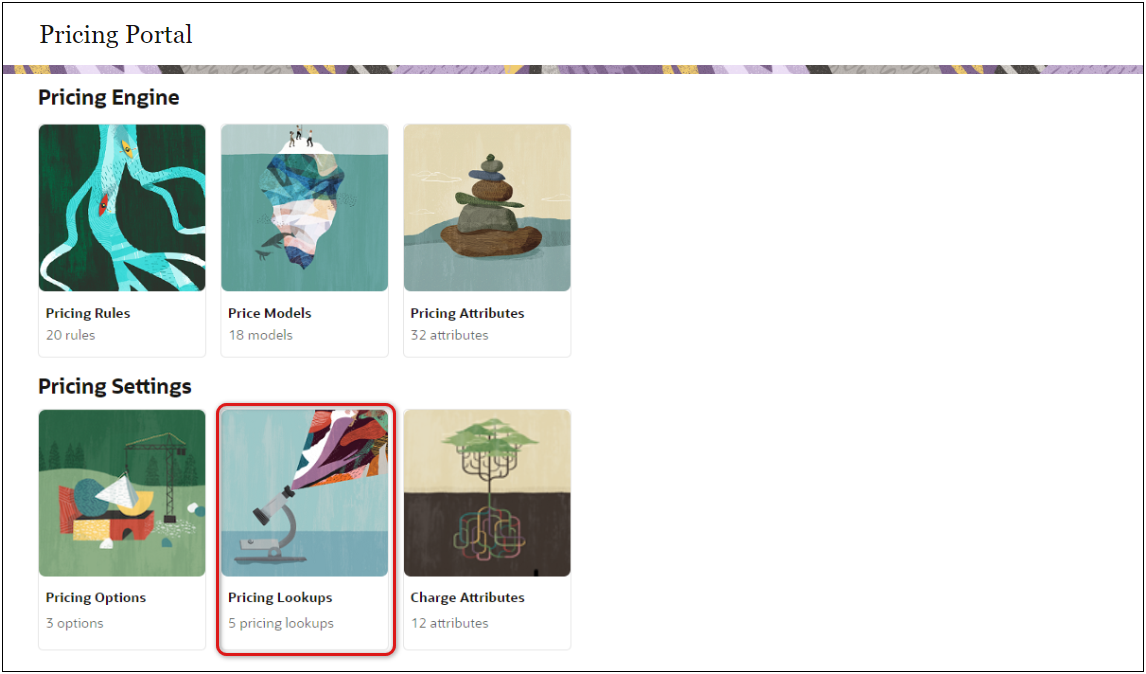Click the '5 pricing lookups' count text
1146x674 pixels.
pyautogui.click(x=281, y=624)
